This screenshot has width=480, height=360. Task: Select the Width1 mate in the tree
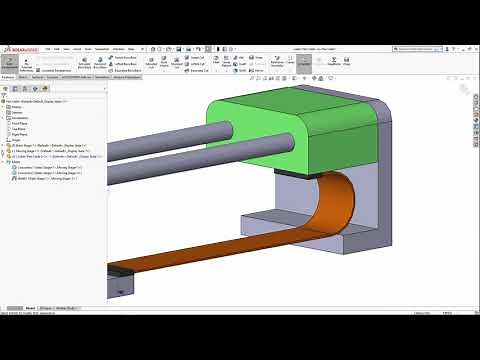45,179
